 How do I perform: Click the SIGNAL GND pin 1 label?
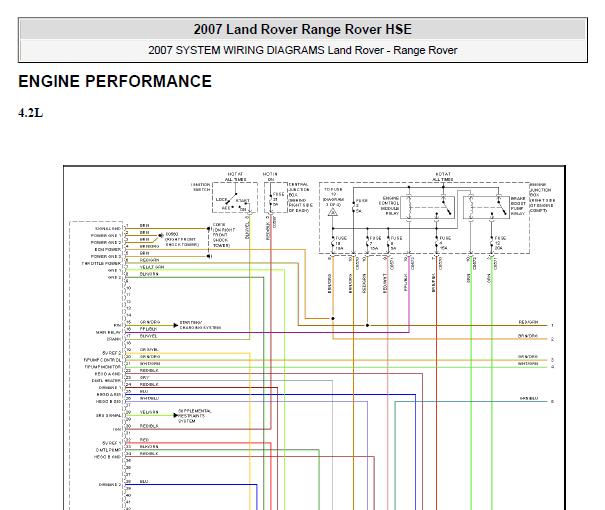pos(108,228)
